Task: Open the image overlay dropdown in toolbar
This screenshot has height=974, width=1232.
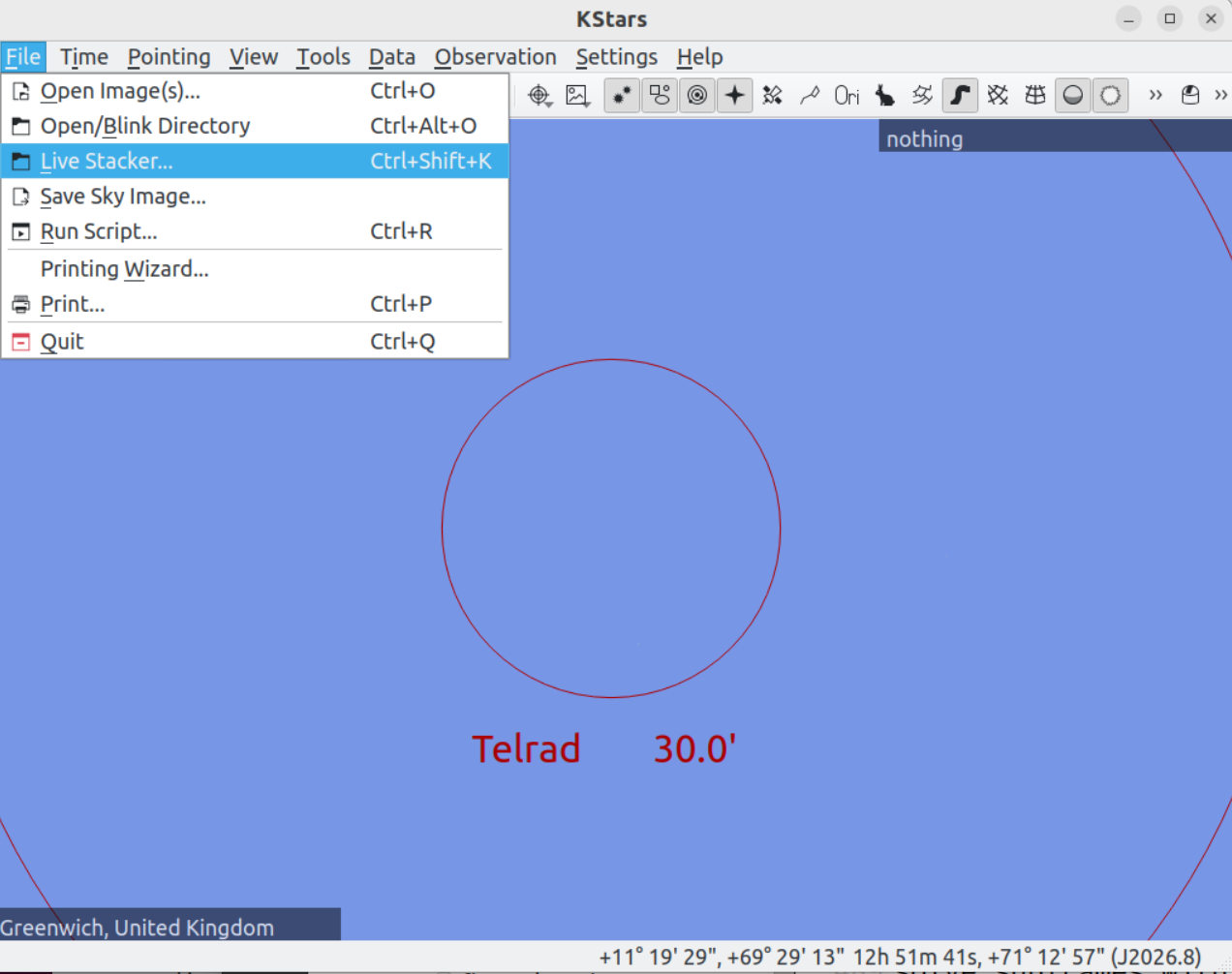Action: pyautogui.click(x=578, y=95)
